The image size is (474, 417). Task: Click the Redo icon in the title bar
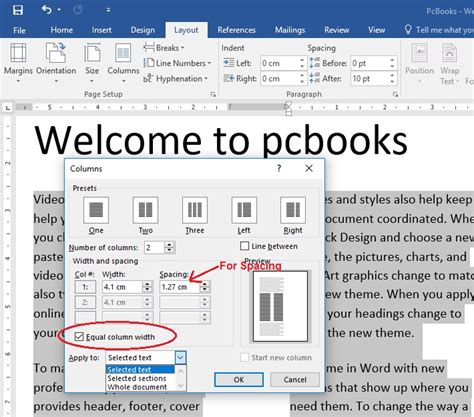78,10
